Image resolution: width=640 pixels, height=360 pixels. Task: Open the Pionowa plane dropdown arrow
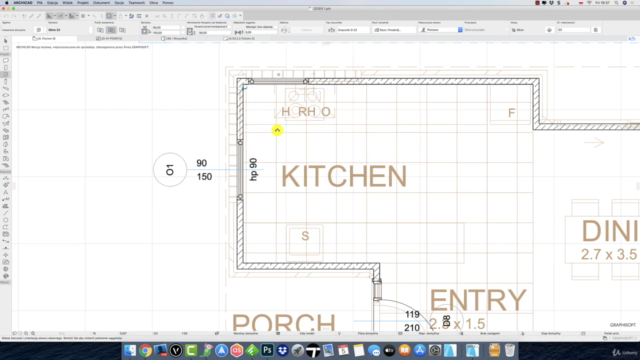[460, 30]
